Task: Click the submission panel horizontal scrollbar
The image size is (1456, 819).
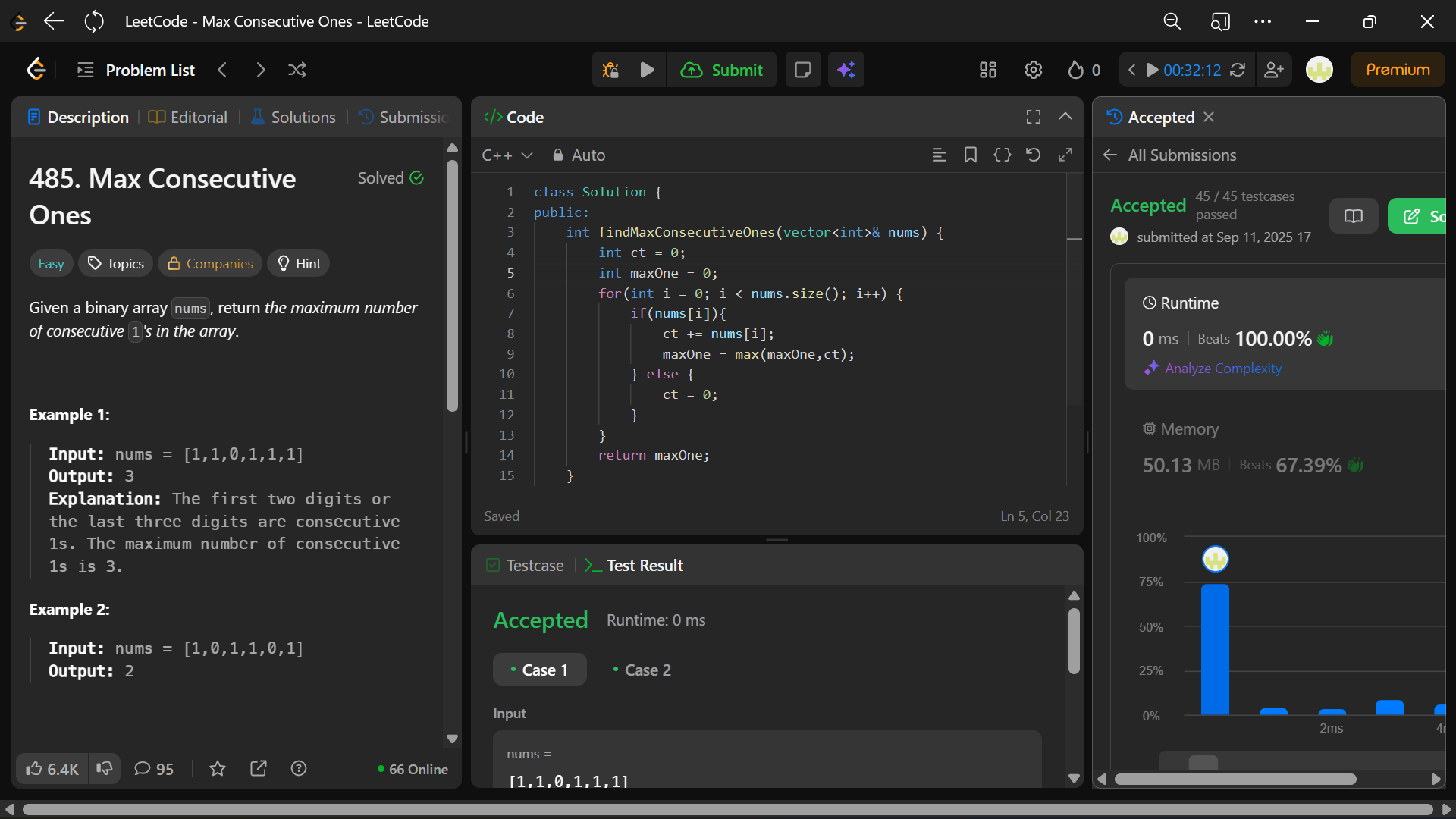Action: [1235, 779]
